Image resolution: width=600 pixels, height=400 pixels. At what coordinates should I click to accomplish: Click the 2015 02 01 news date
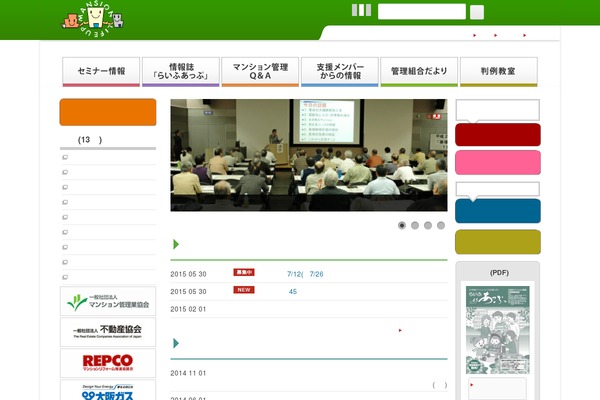188,309
